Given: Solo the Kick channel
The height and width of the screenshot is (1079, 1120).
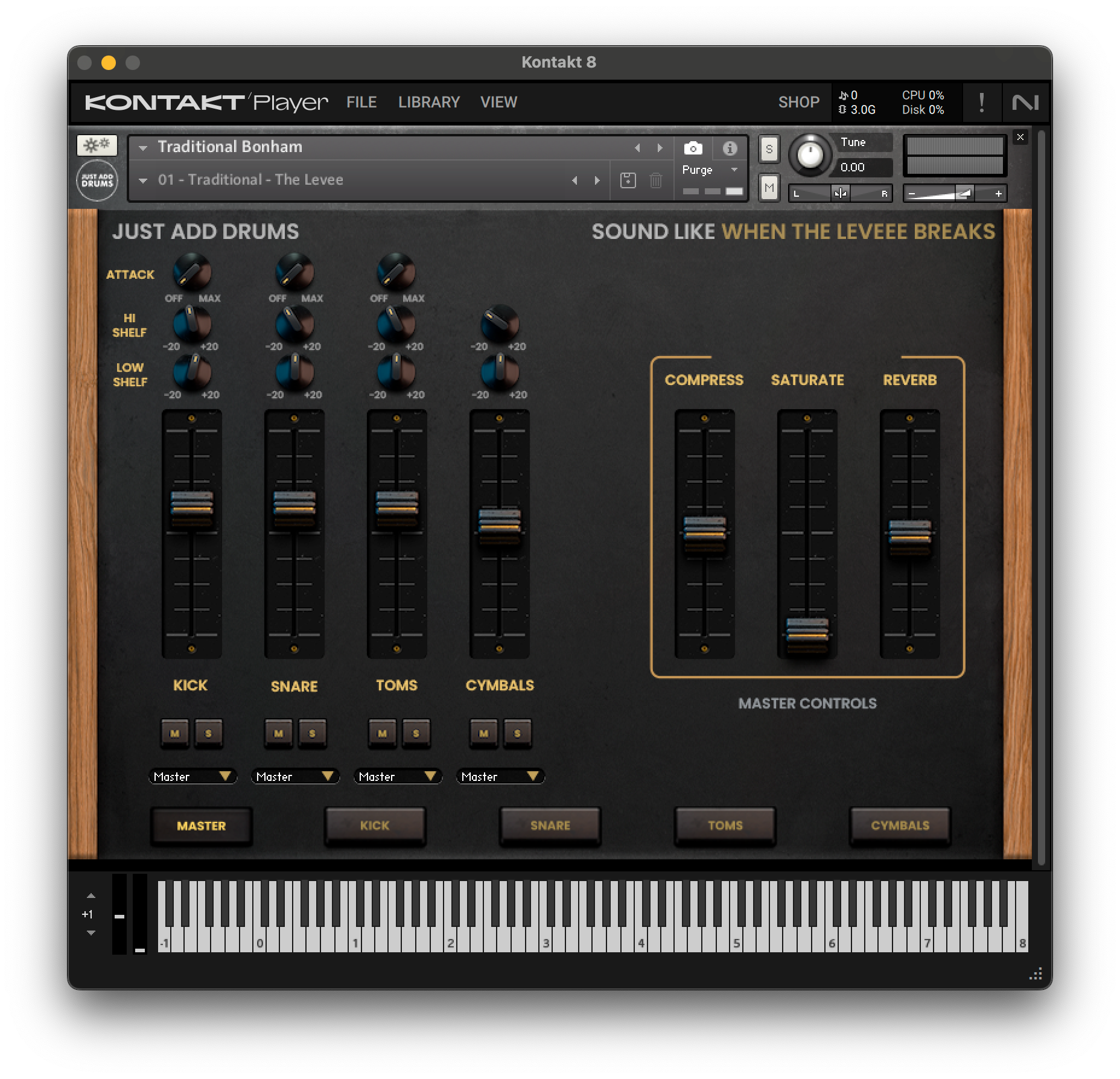Looking at the screenshot, I should [208, 733].
